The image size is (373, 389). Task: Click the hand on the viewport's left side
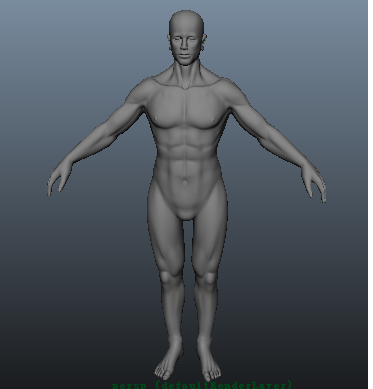(59, 177)
